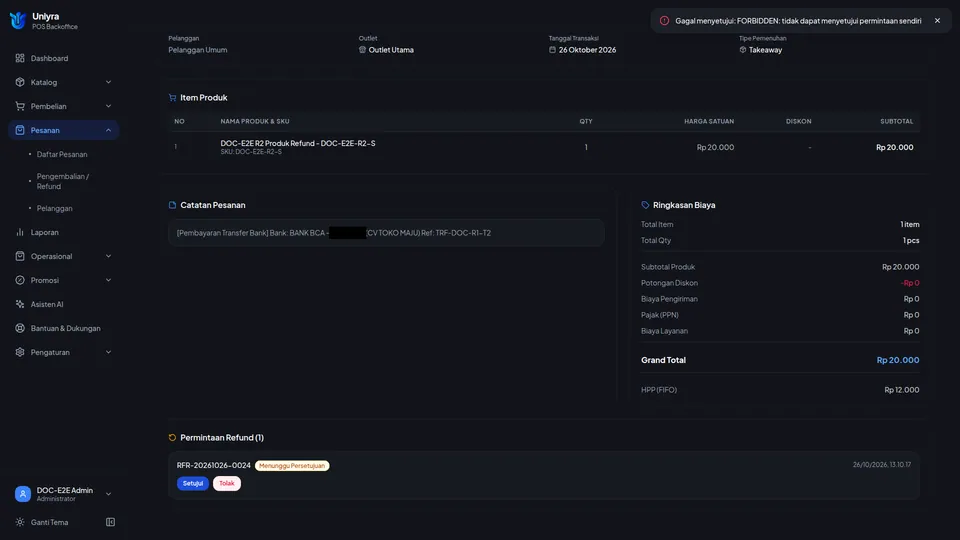Expand the Promosi menu chevron
Viewport: 960px width, 540px height.
pos(108,280)
